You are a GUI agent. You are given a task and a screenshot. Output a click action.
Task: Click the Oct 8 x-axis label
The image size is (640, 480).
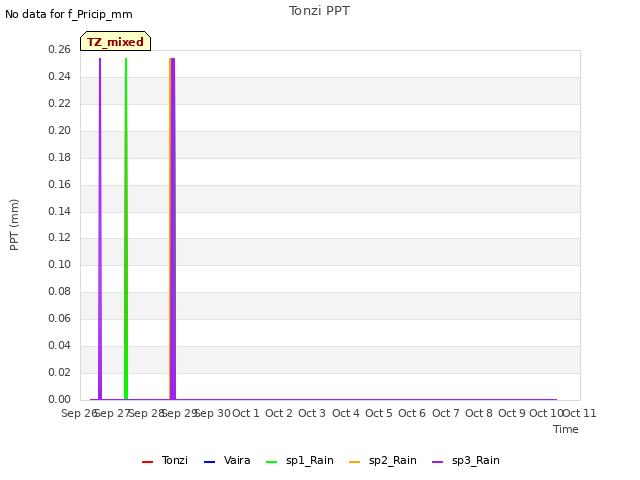click(479, 413)
